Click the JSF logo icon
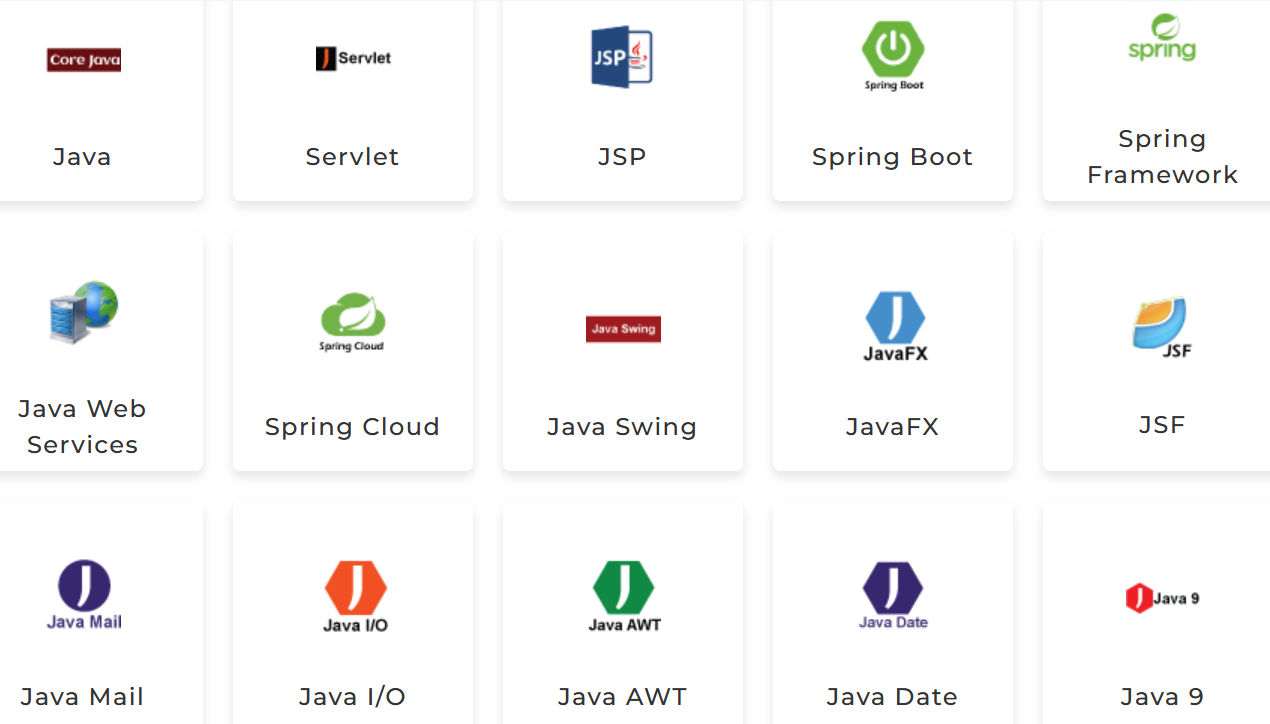This screenshot has height=724, width=1270. [x=1162, y=327]
